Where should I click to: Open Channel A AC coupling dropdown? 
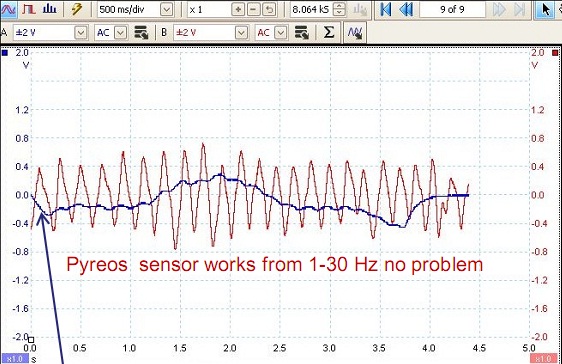[121, 33]
